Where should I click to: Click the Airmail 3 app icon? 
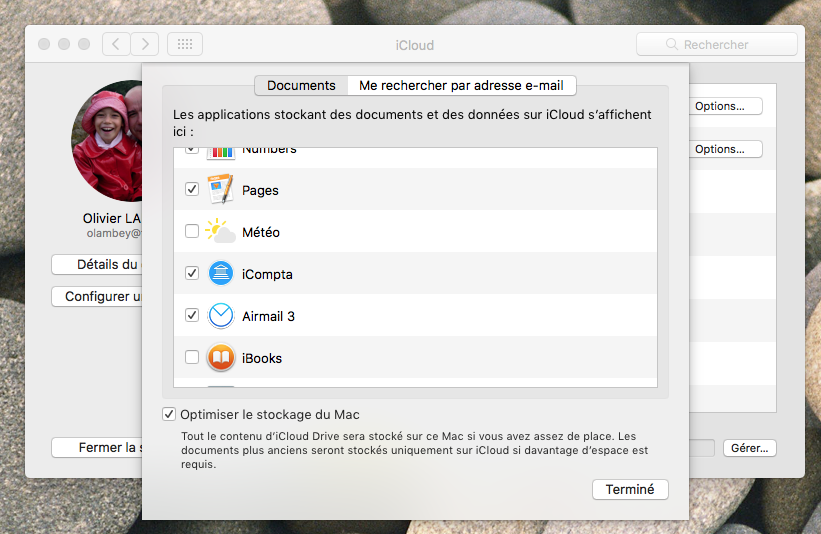tap(220, 316)
